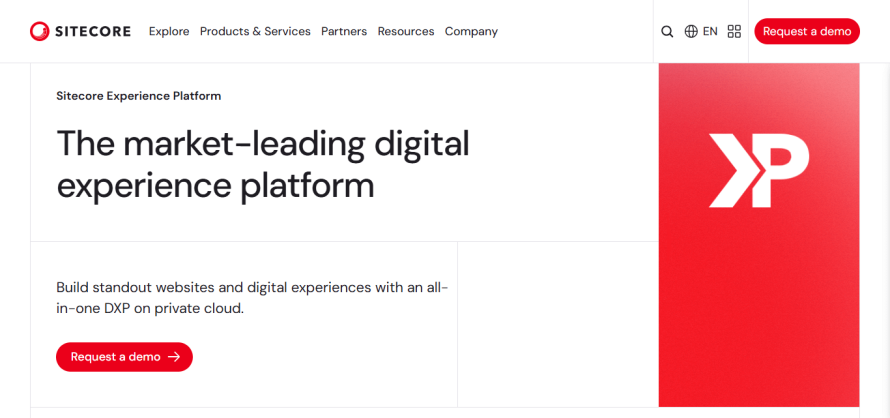Click the XP product logo banner
The image size is (890, 418).
[759, 235]
